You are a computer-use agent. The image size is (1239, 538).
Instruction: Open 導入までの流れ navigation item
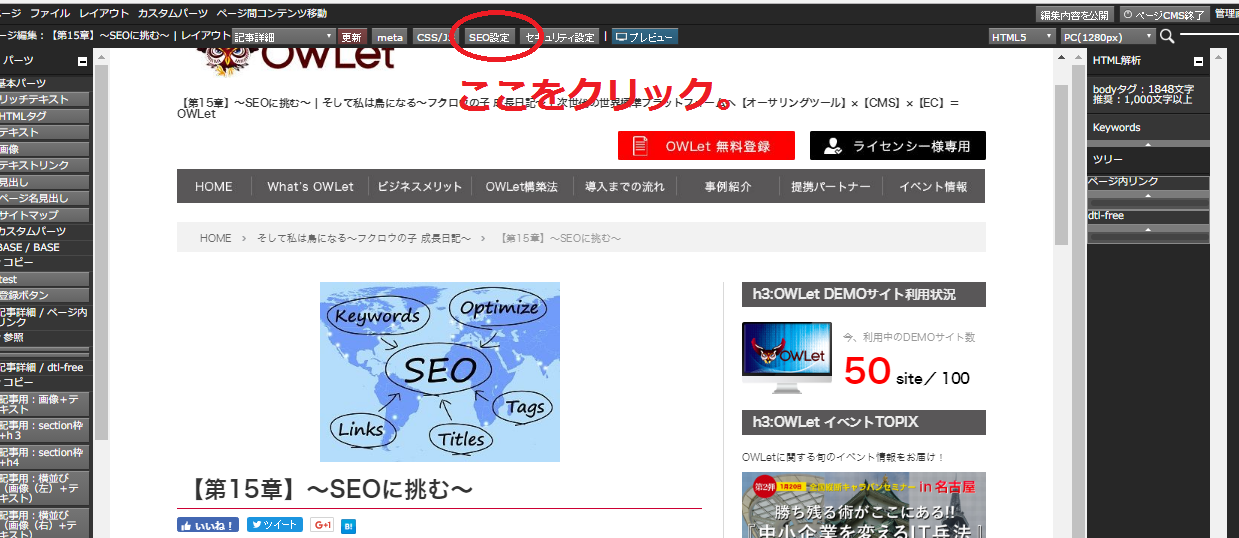[625, 186]
